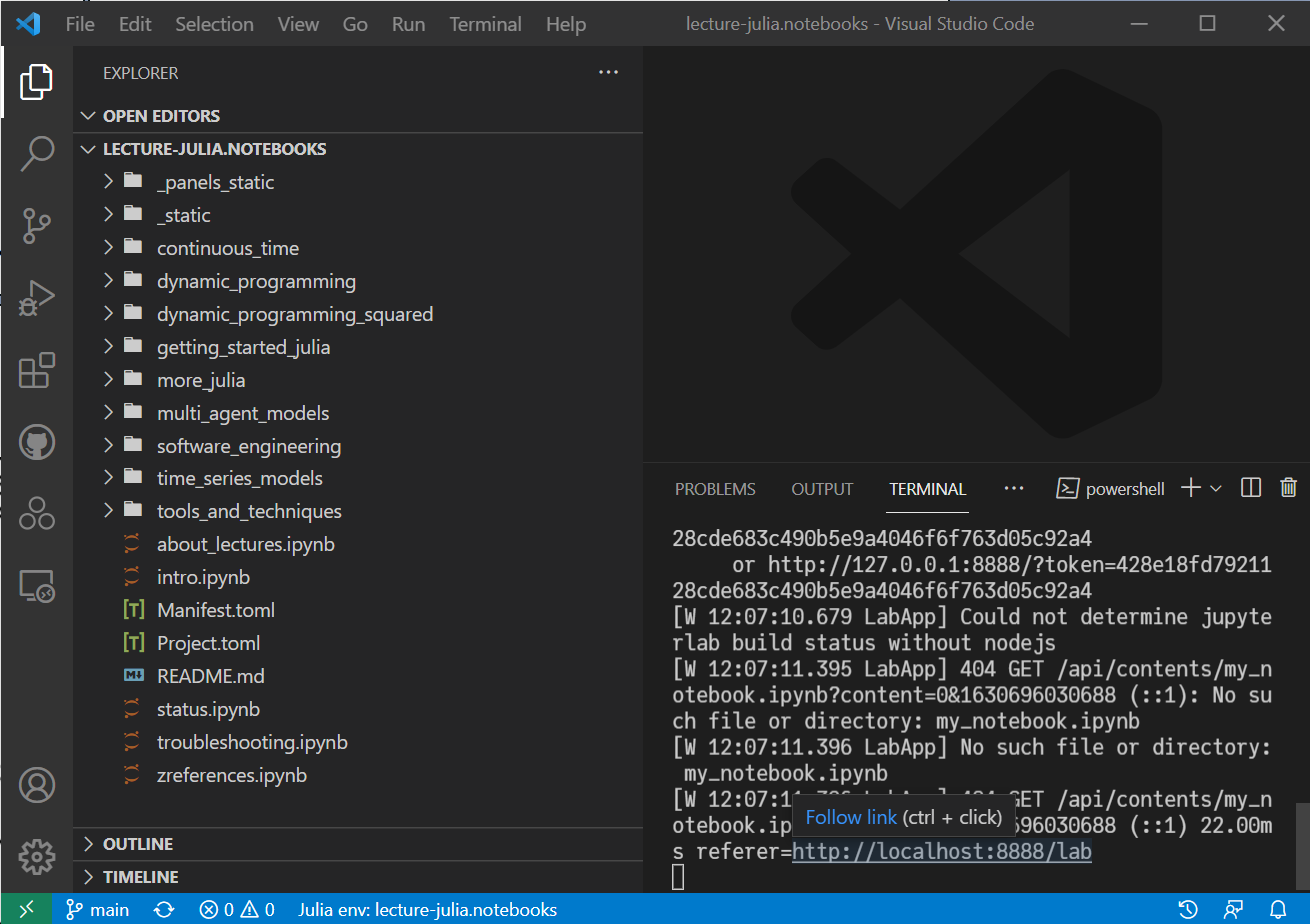1310x924 pixels.
Task: Kill terminal with the trash icon
Action: pyautogui.click(x=1288, y=488)
